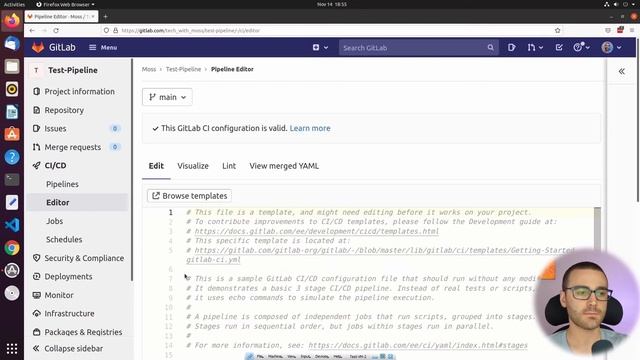Click the Moss breadcrumb
The width and height of the screenshot is (640, 360).
click(149, 69)
